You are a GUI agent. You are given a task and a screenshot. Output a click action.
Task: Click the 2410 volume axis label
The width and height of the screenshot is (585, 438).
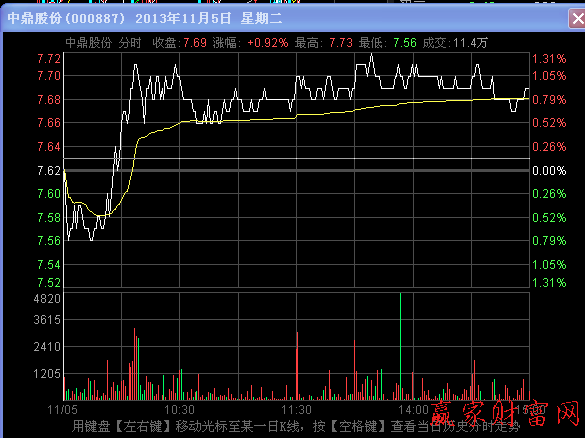click(47, 347)
